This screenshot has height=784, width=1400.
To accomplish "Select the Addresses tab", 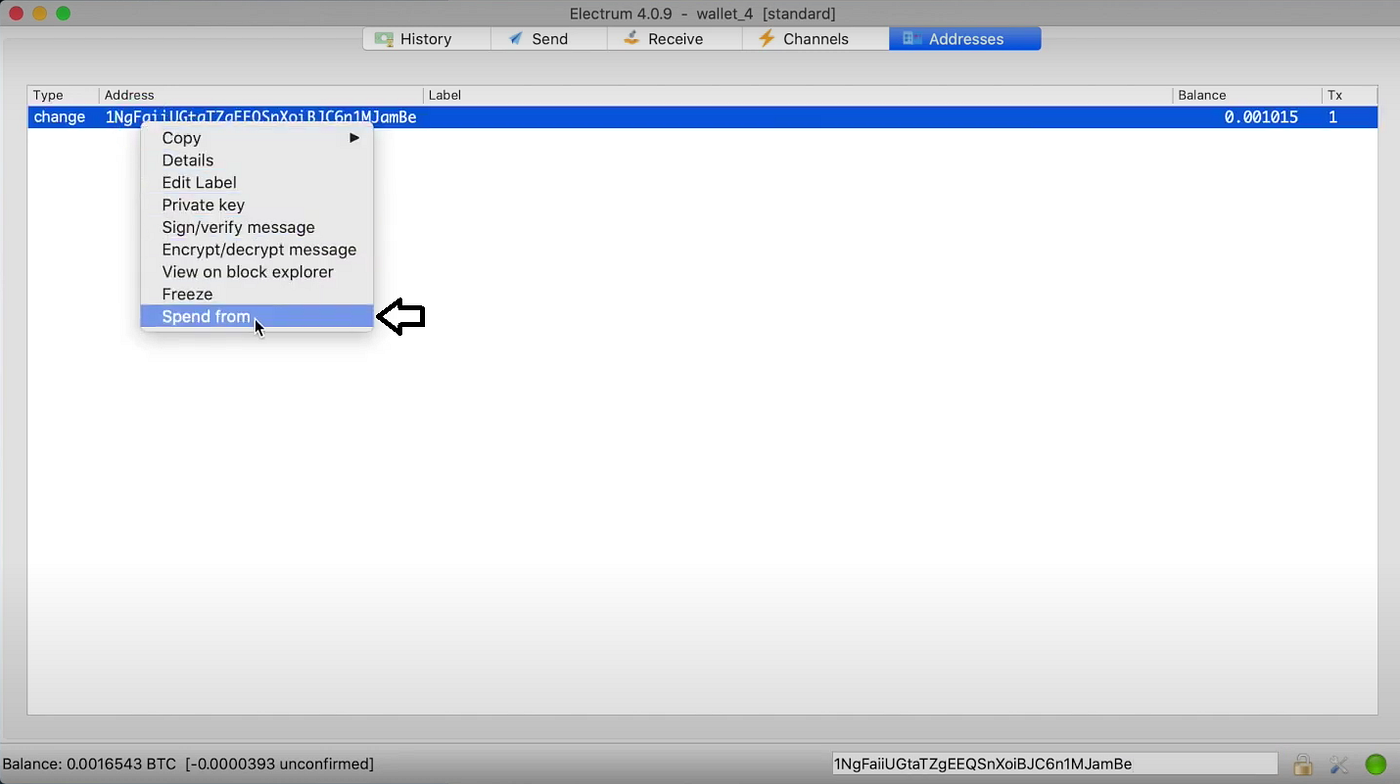I will (x=965, y=39).
